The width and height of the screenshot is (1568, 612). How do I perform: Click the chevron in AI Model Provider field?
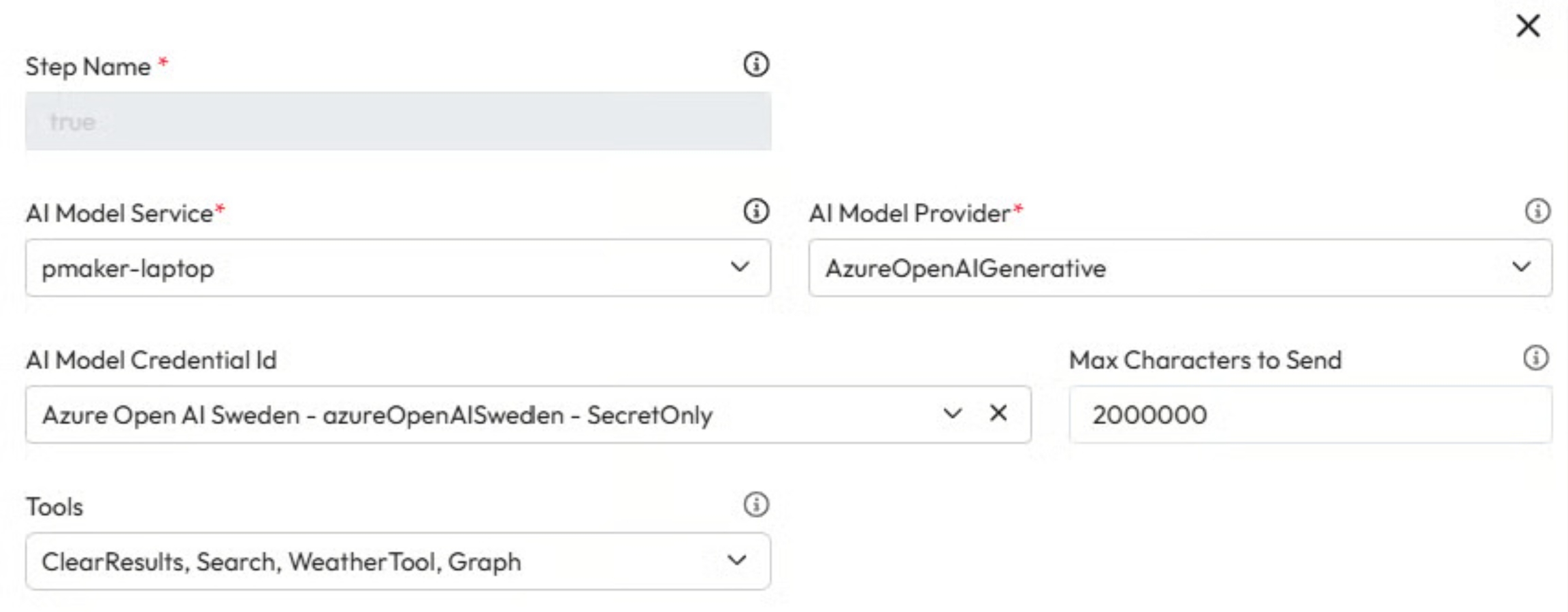coord(1521,267)
